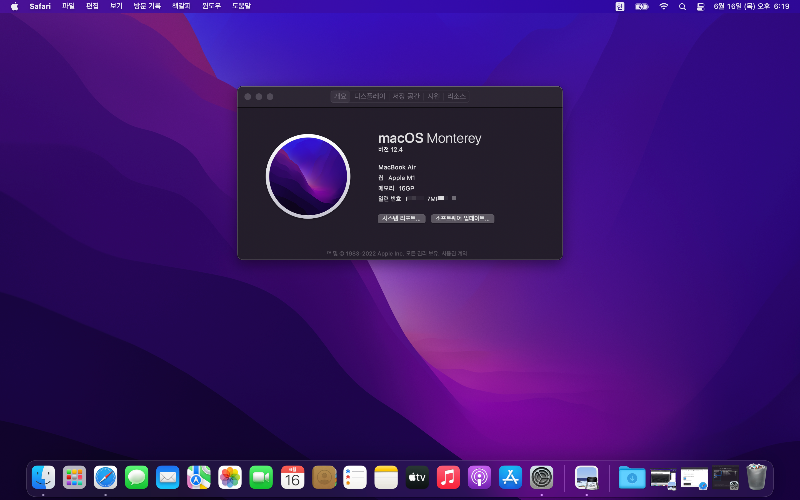This screenshot has width=800, height=500.
Task: Restore first minimized window thumbnail in Dock
Action: [x=663, y=478]
